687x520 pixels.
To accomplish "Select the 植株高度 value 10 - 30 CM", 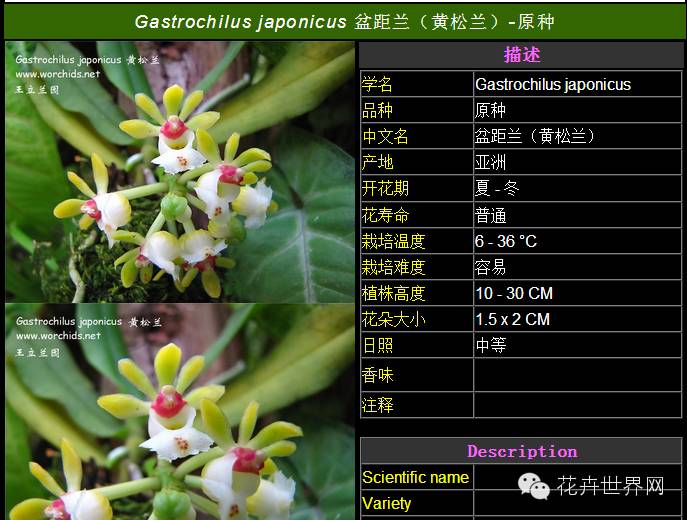I will [514, 293].
